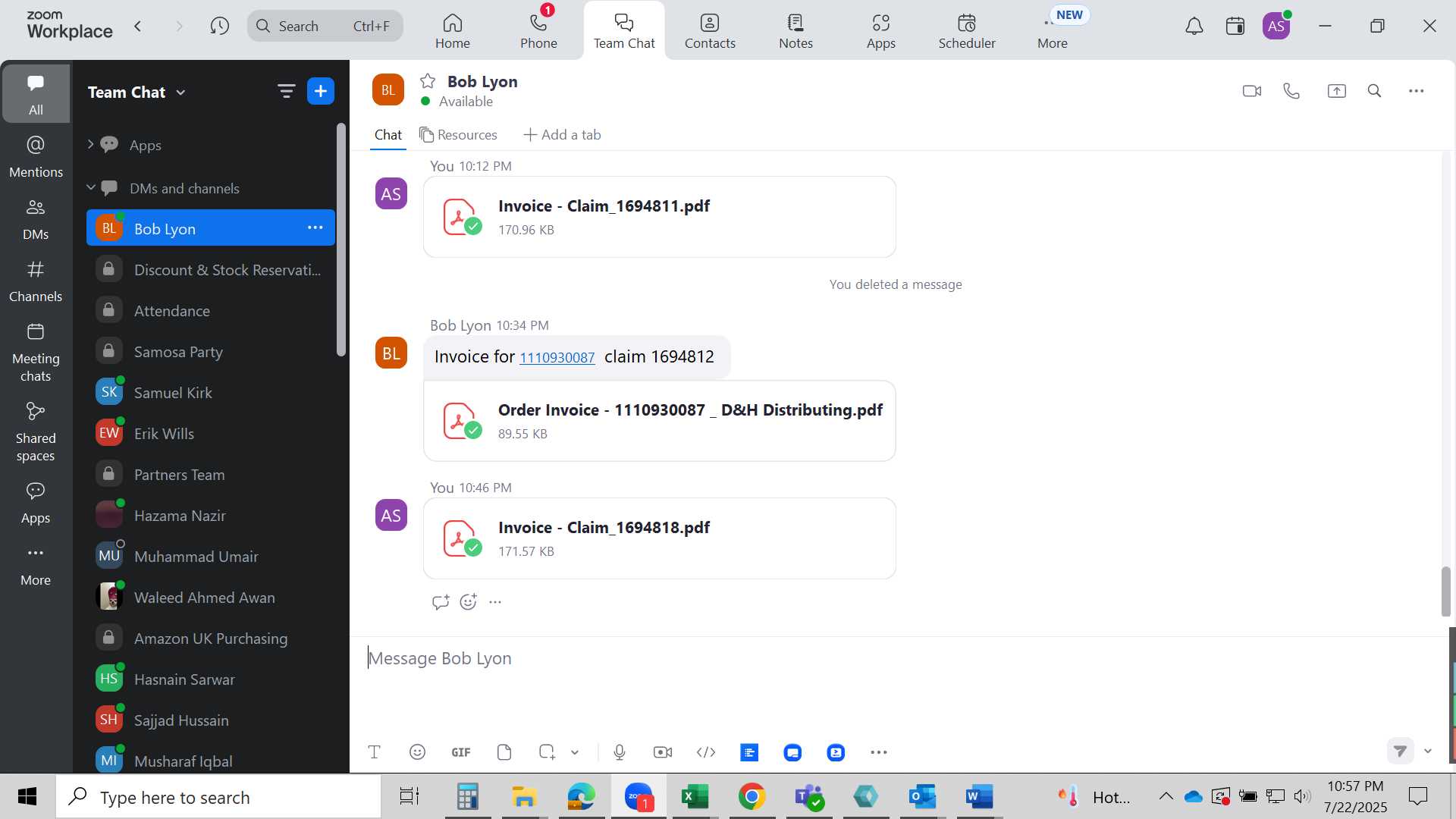Open Meeting chats in left rail
Screen dimensions: 1456x819
tap(36, 353)
